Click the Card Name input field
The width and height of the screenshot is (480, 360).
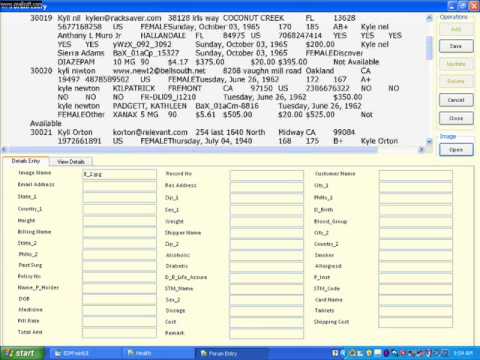pyautogui.click(x=415, y=300)
